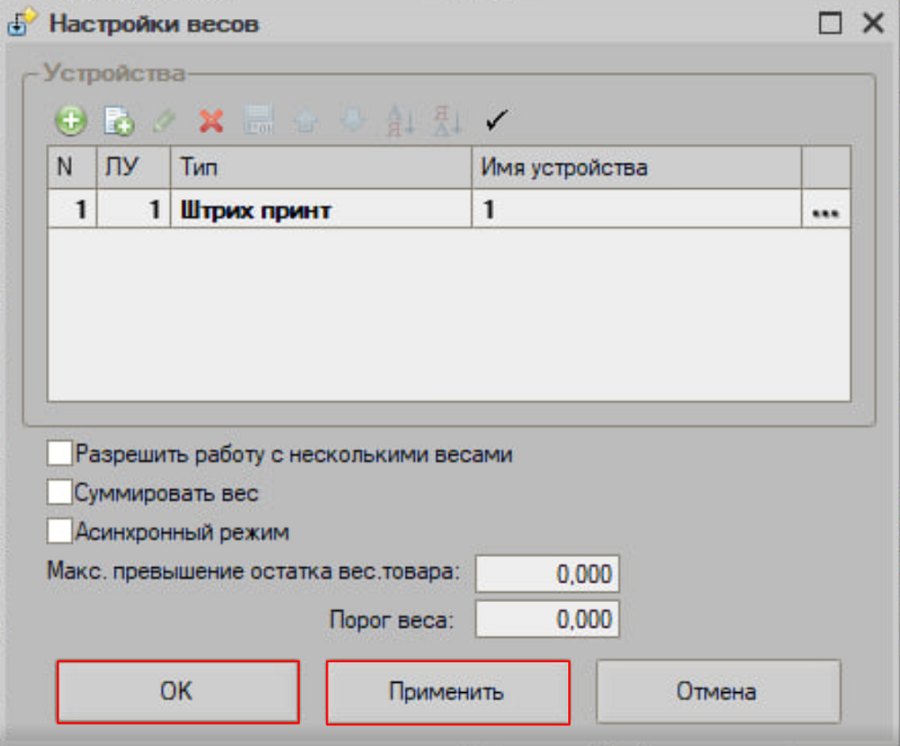This screenshot has width=900, height=746.
Task: Select the ЛУ cell of the device row
Action: (134, 209)
